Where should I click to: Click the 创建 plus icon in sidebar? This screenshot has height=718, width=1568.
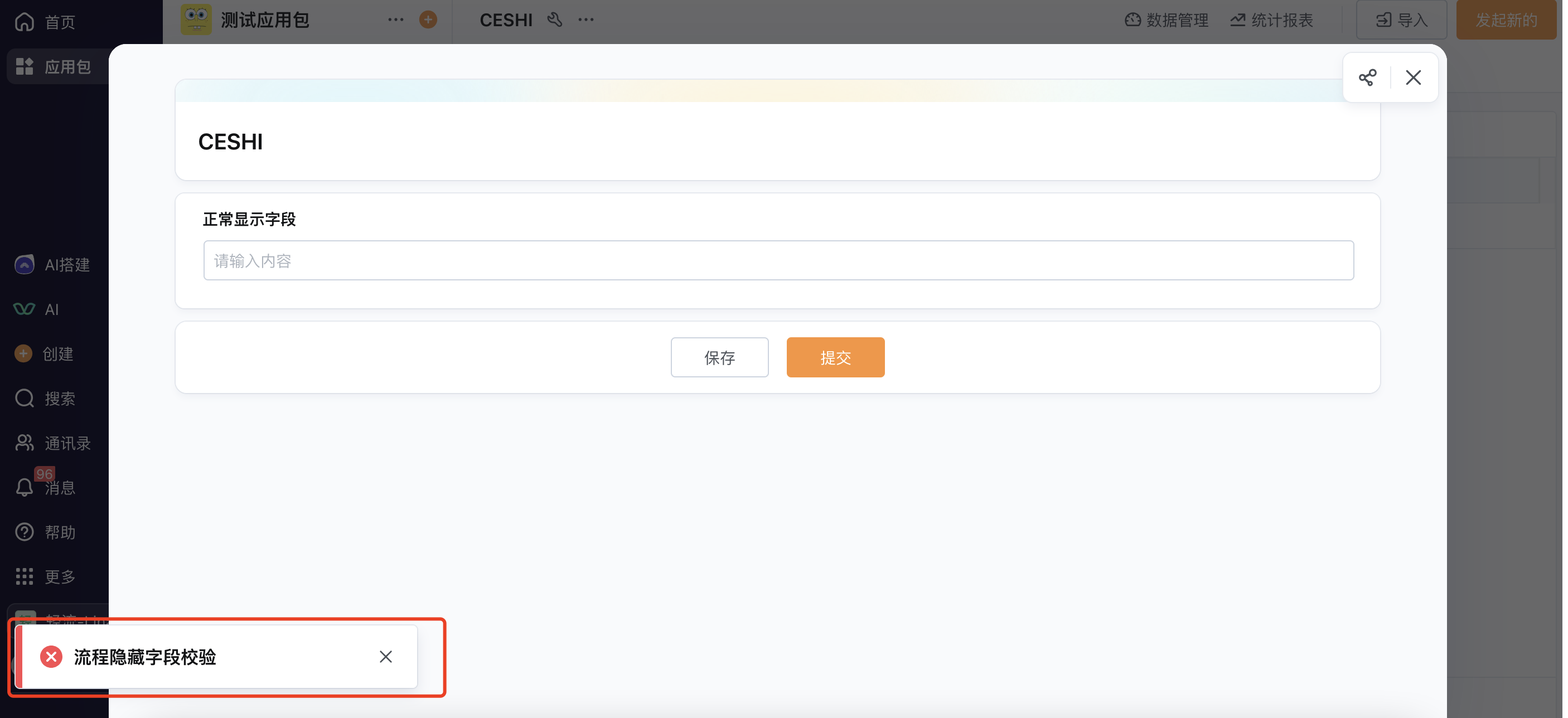(x=23, y=353)
